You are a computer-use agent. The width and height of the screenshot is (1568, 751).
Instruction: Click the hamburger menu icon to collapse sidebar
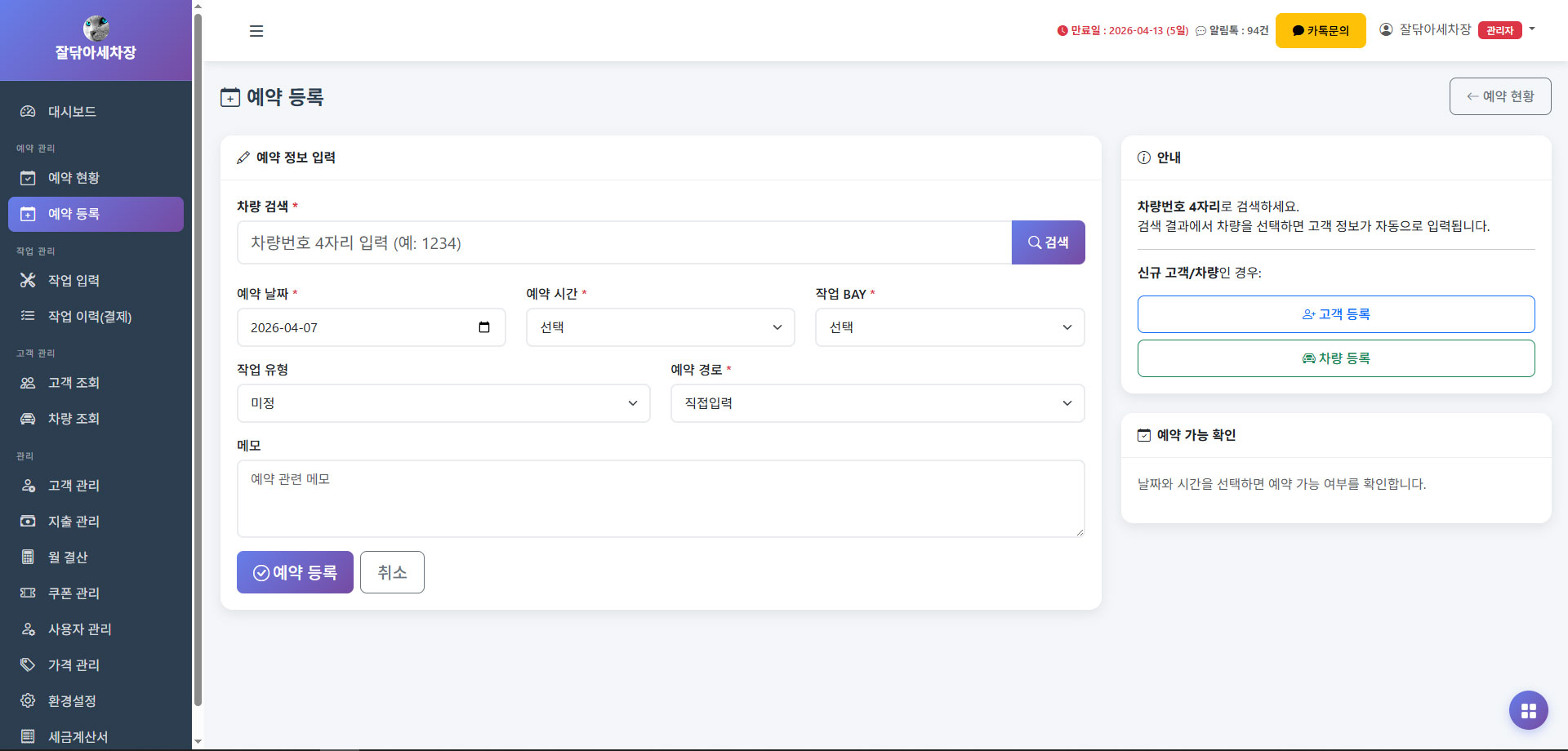pyautogui.click(x=256, y=31)
